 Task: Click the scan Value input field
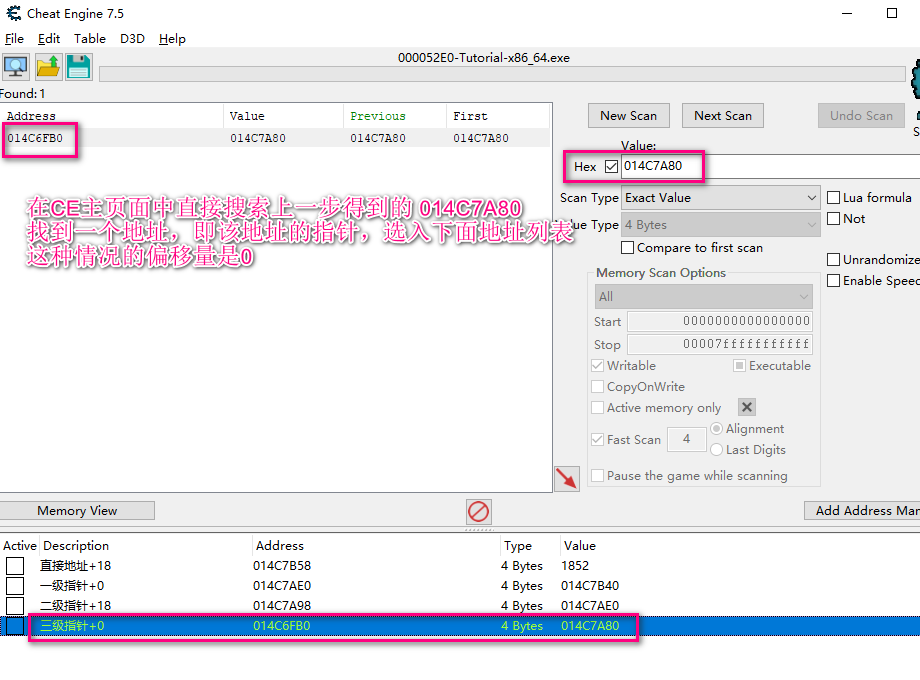pyautogui.click(x=770, y=167)
